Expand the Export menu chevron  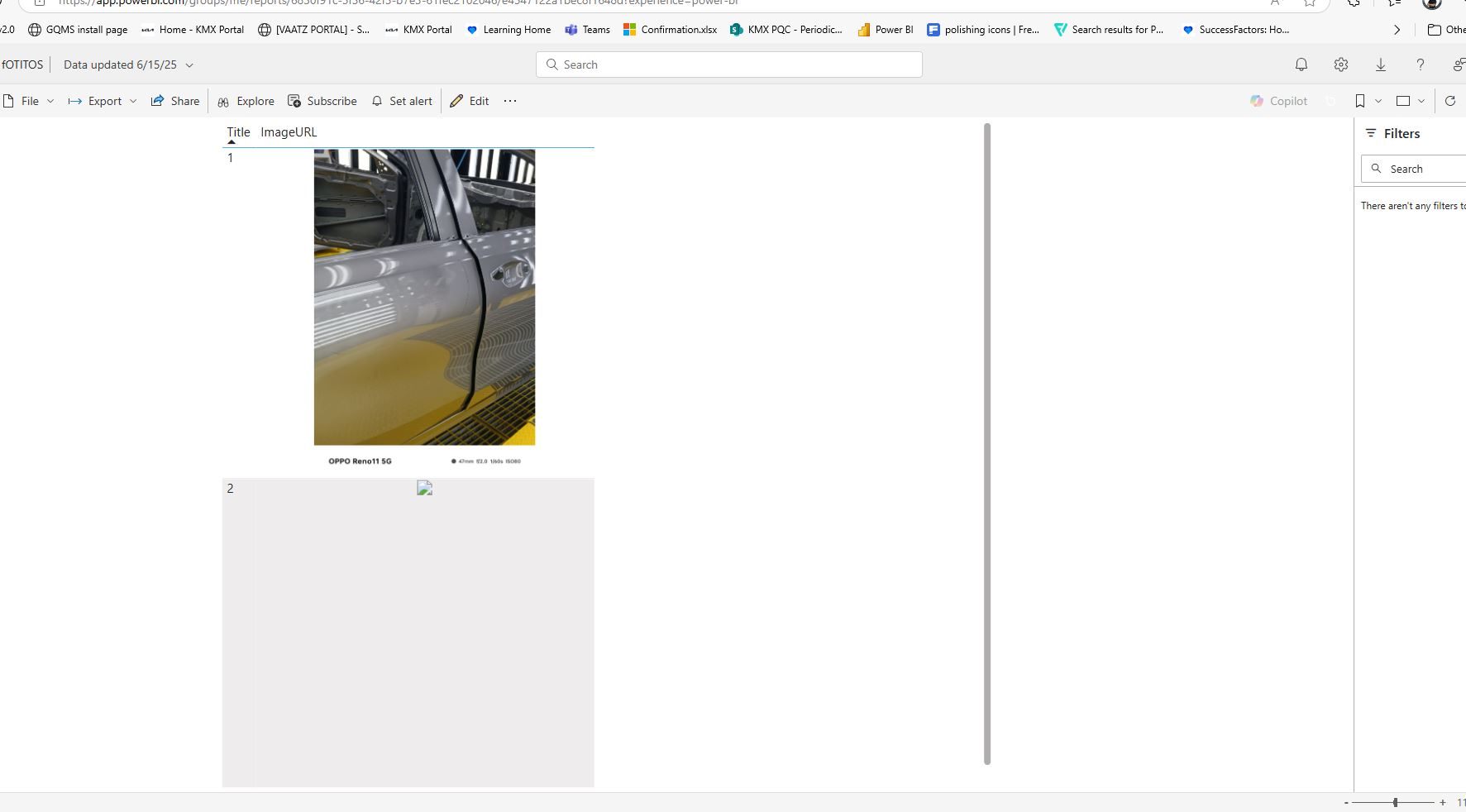[x=132, y=101]
